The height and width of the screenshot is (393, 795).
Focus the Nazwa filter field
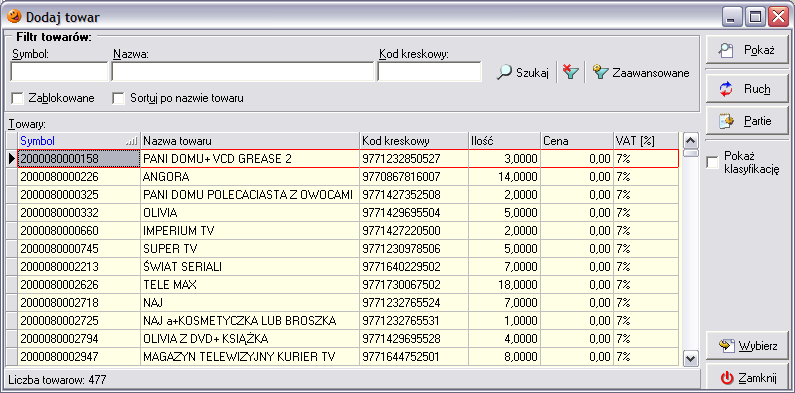[242, 72]
